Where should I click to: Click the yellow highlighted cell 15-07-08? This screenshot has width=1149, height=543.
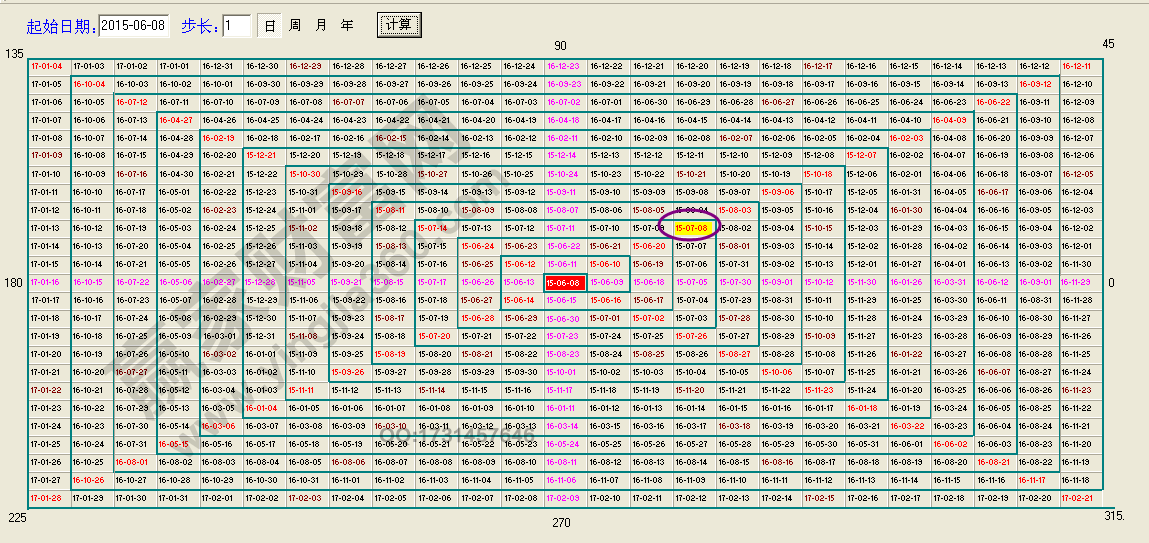[691, 228]
